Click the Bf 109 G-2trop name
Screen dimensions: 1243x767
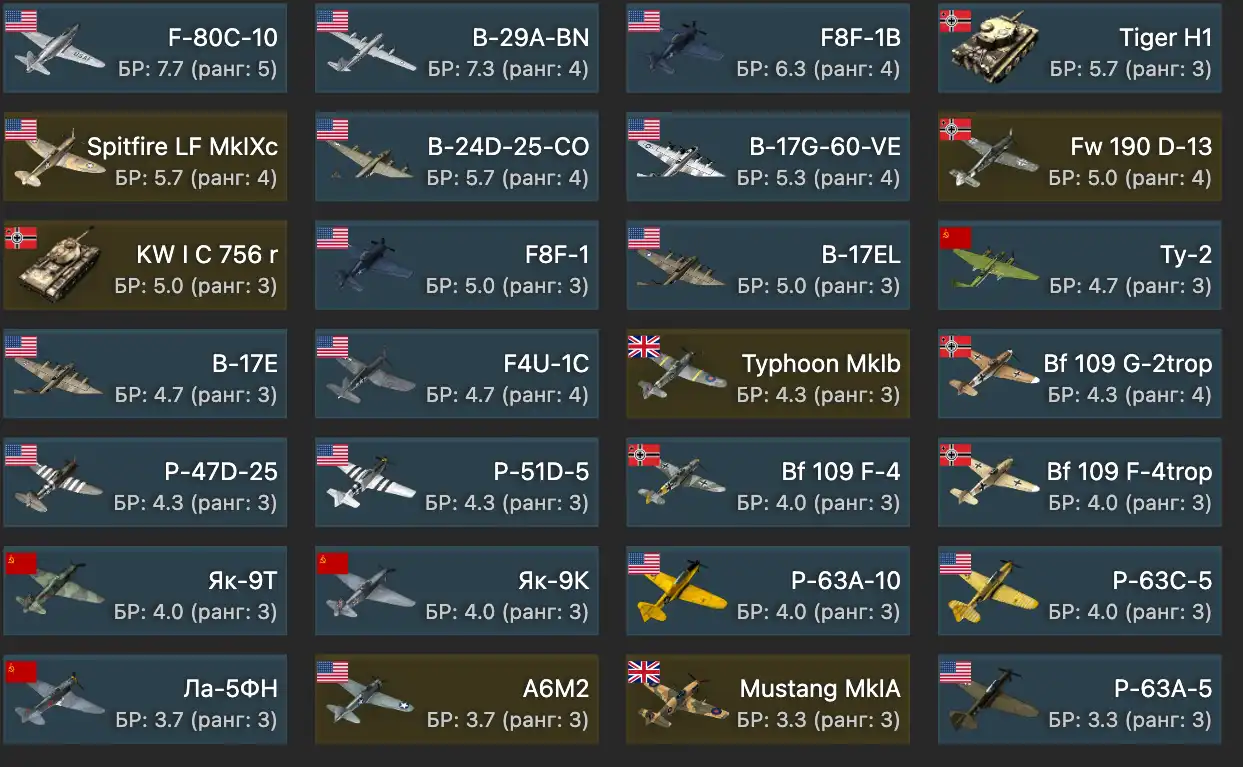coord(1128,363)
